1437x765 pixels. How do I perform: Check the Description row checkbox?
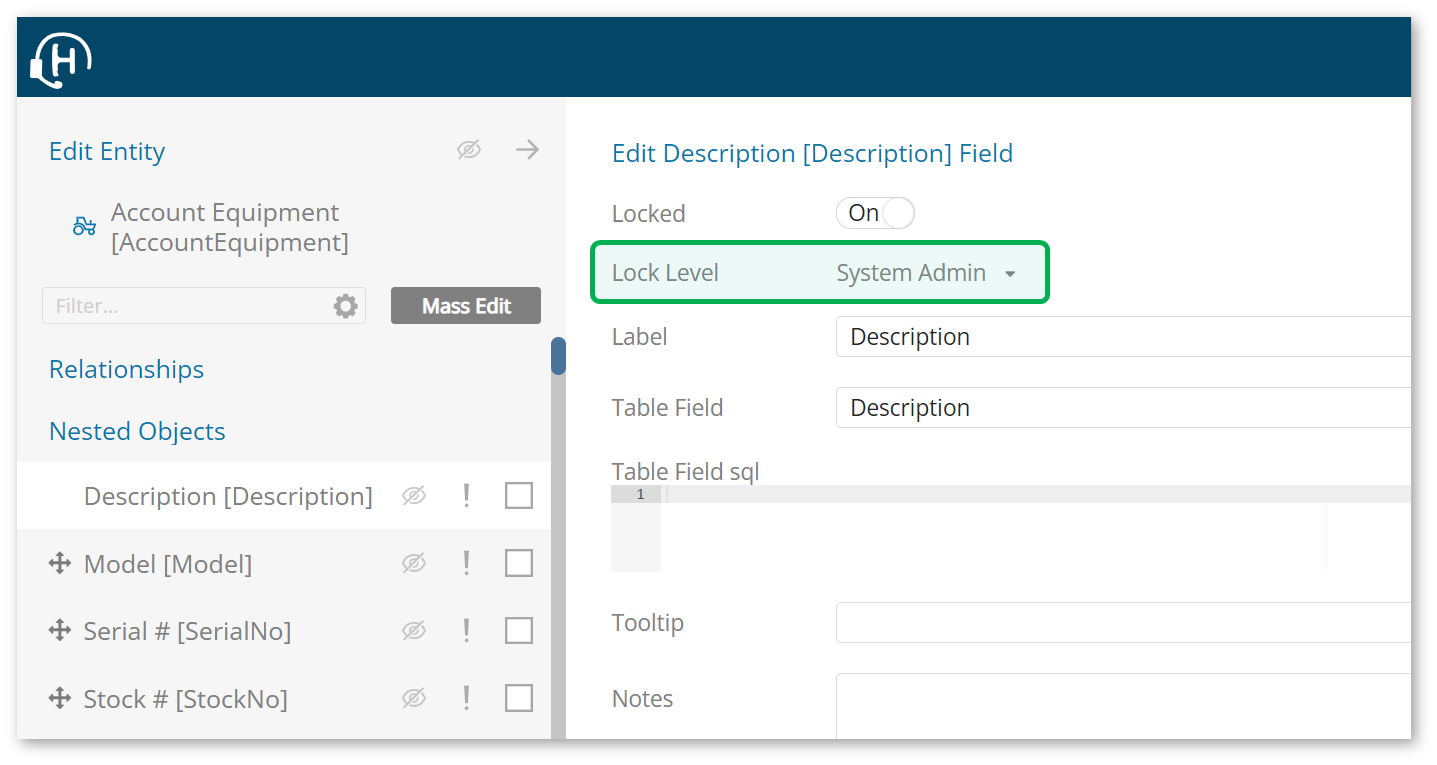[x=519, y=496]
